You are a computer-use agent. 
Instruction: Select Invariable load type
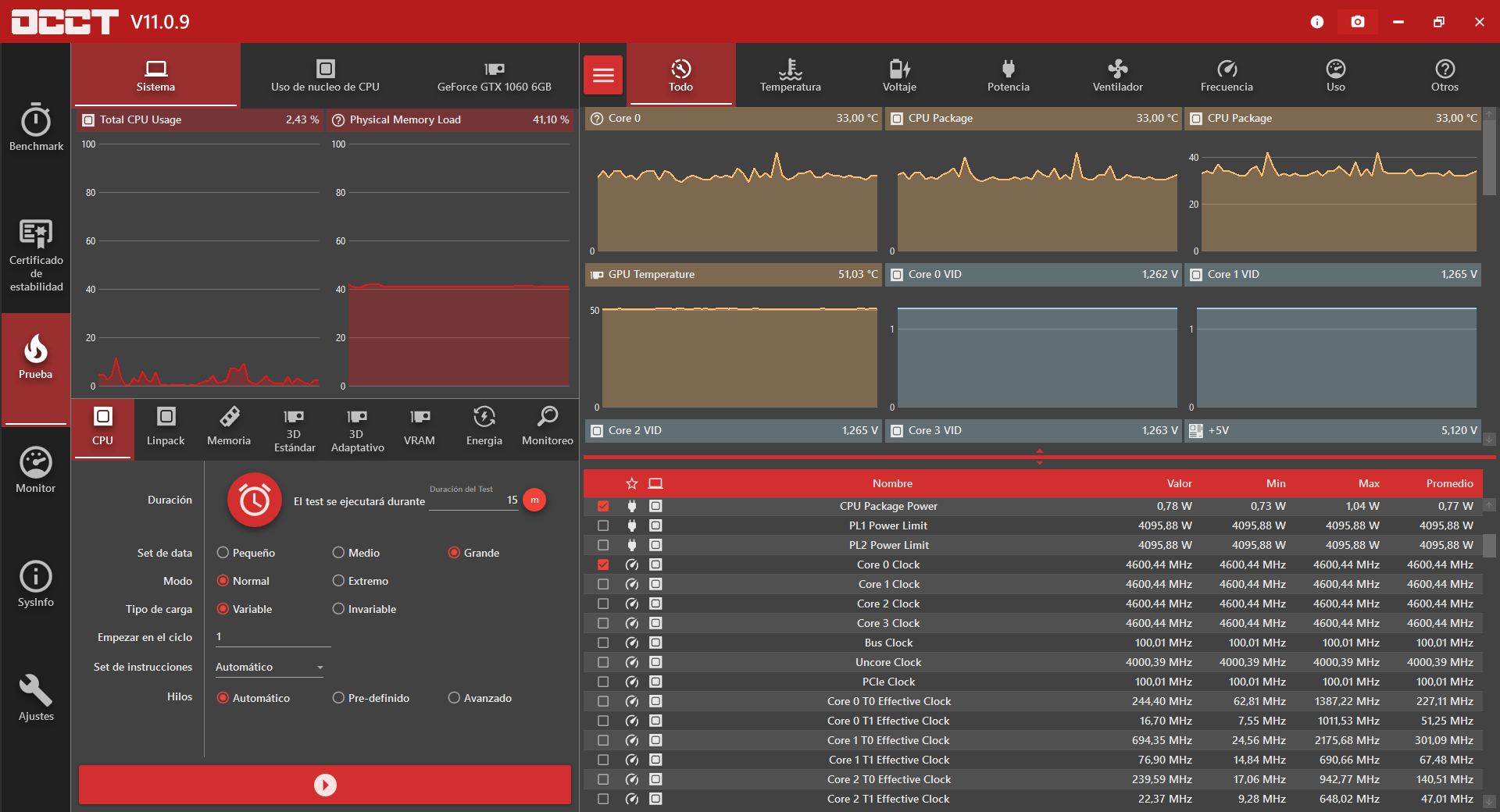pyautogui.click(x=364, y=609)
